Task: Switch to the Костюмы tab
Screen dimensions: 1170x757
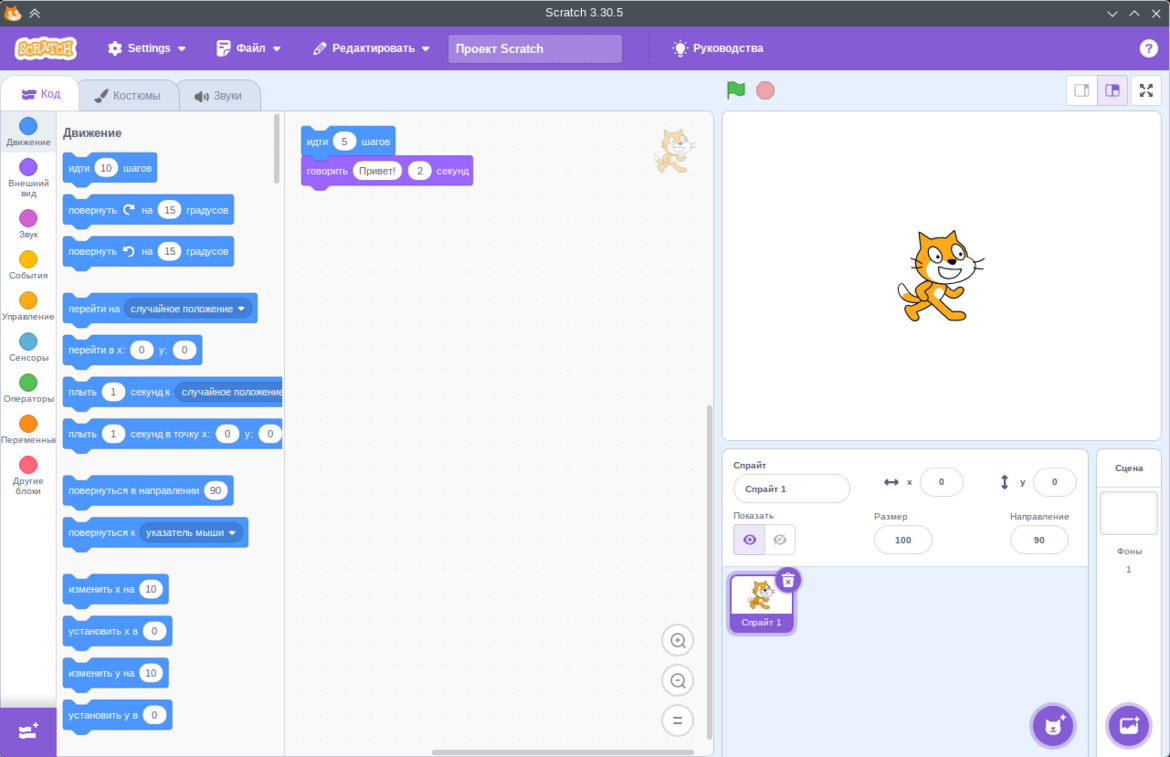Action: 128,95
